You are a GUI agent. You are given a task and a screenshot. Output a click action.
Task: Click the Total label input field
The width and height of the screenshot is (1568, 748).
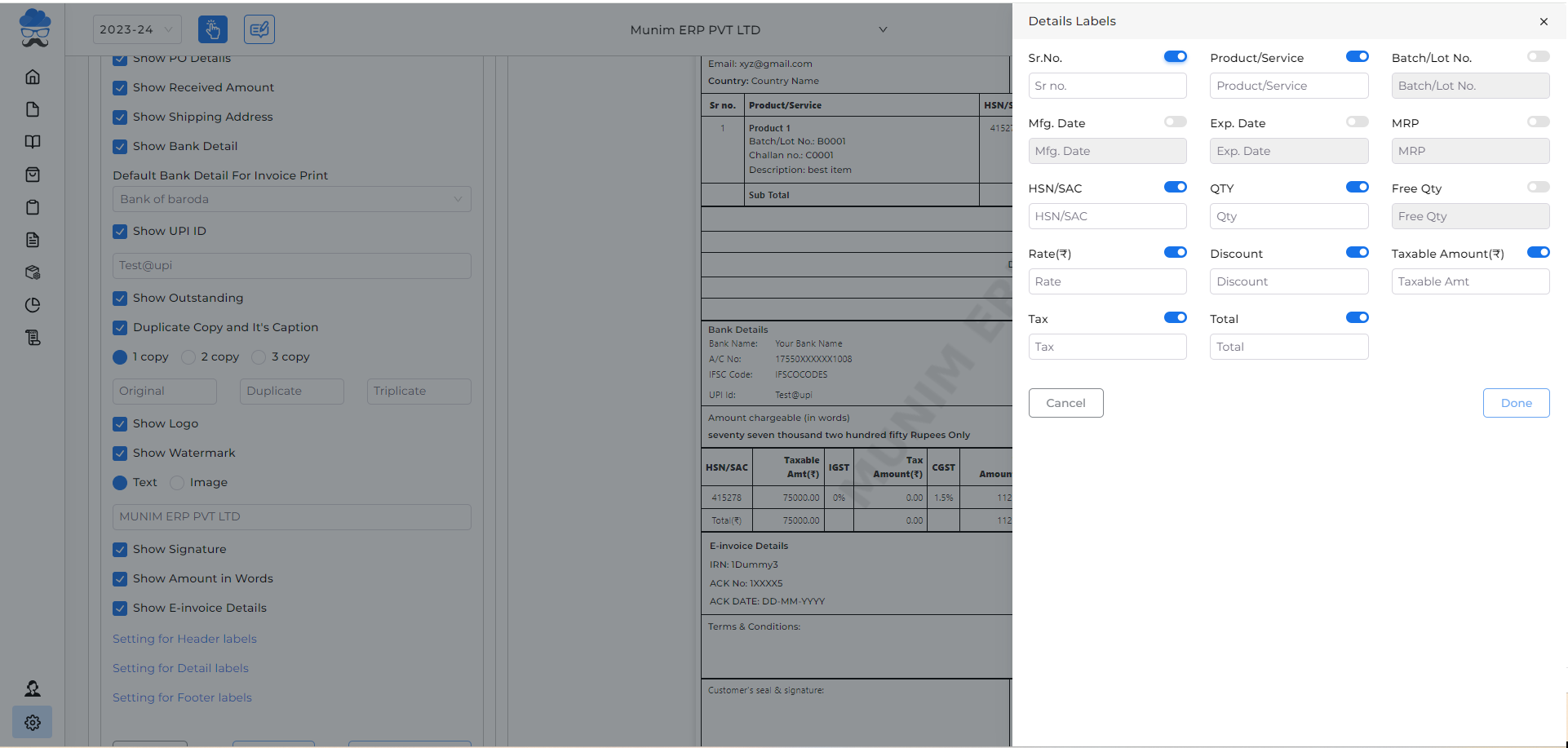[1289, 347]
